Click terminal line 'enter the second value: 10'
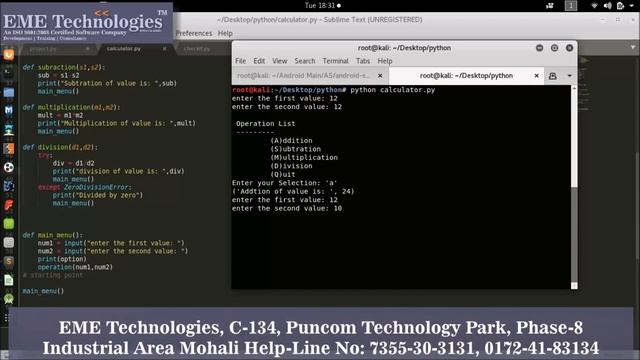Viewport: 640px width, 360px height. click(x=287, y=208)
